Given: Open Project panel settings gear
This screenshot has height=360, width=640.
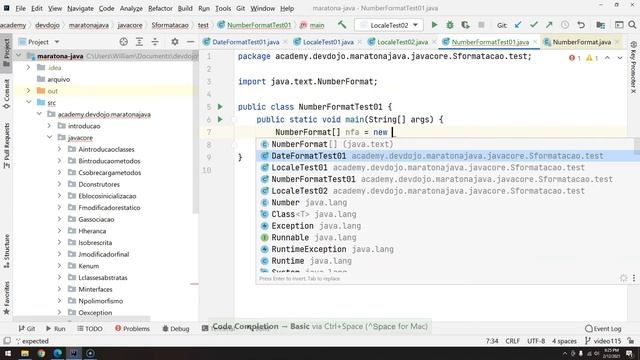Looking at the screenshot, I should pyautogui.click(x=175, y=42).
